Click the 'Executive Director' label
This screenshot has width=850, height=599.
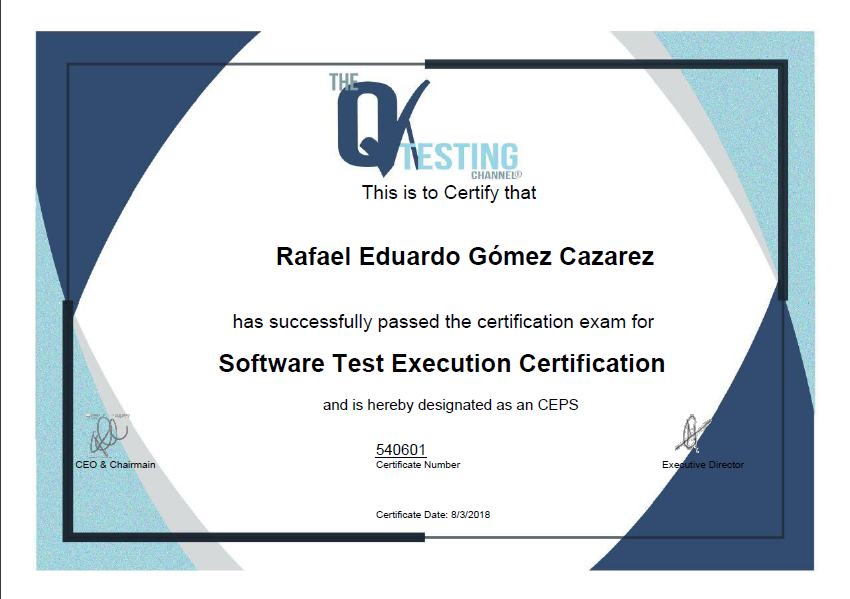pos(703,465)
